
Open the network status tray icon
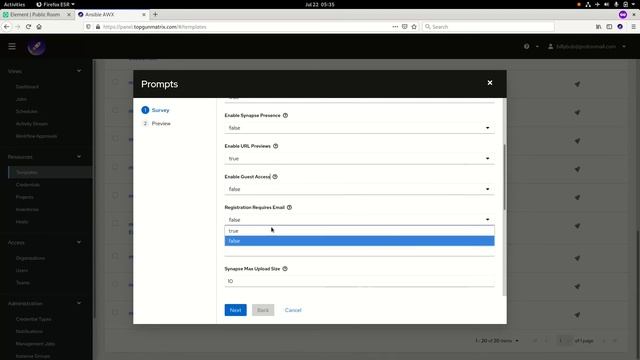coord(588,4)
